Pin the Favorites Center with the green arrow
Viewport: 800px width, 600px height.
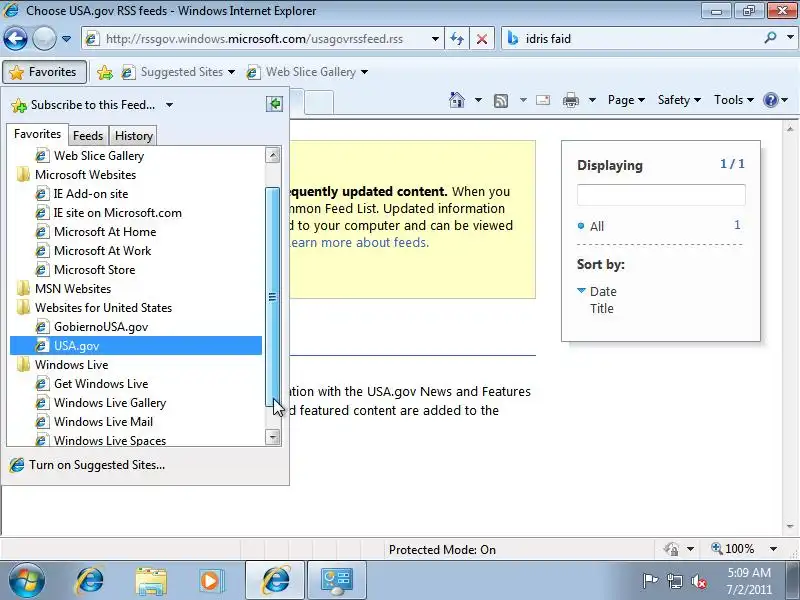point(274,104)
